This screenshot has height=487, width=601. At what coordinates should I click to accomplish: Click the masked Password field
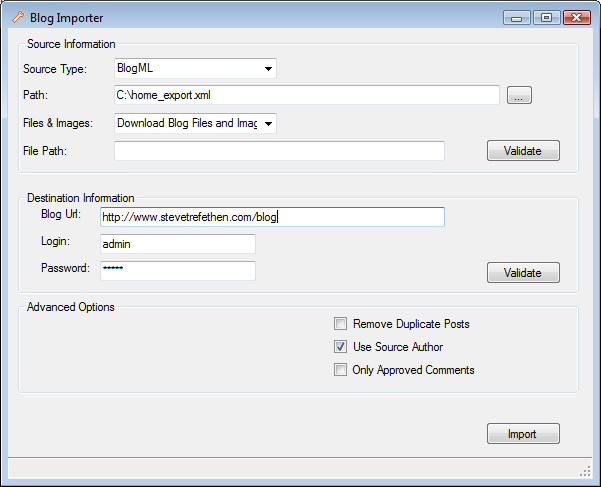coord(178,271)
